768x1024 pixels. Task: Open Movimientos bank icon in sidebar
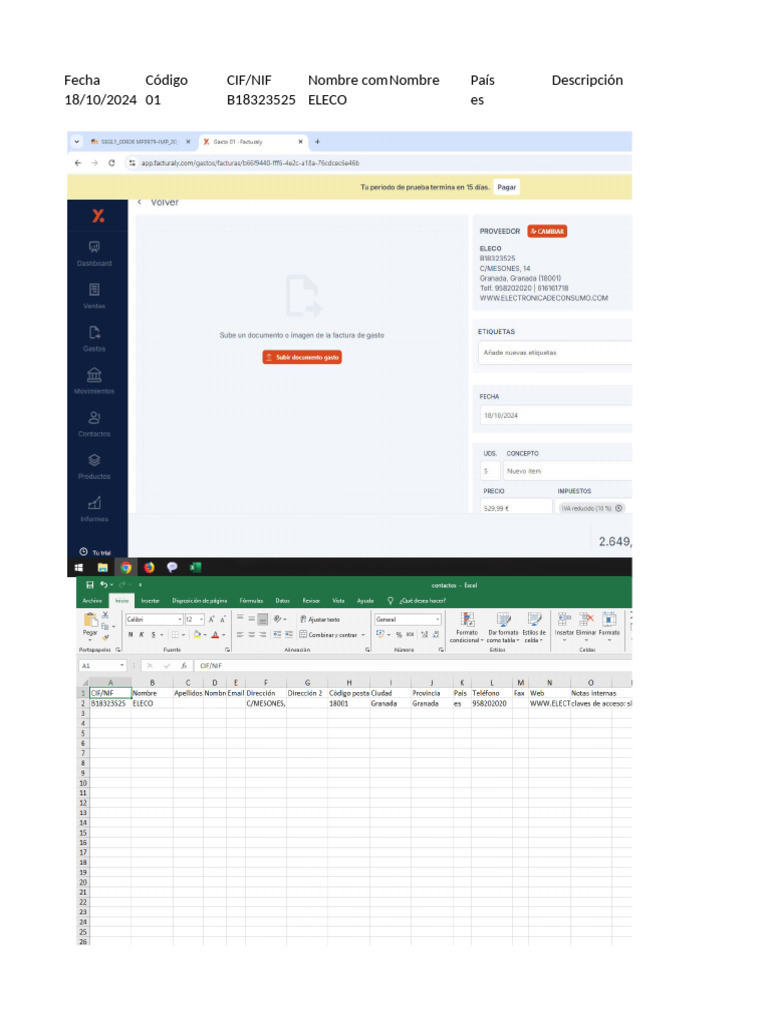coord(94,375)
